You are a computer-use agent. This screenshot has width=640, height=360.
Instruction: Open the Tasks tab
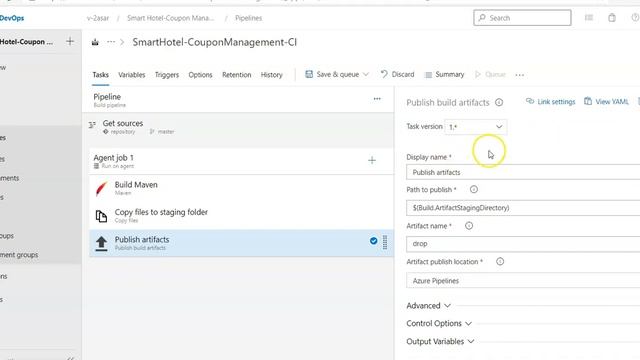(x=100, y=75)
